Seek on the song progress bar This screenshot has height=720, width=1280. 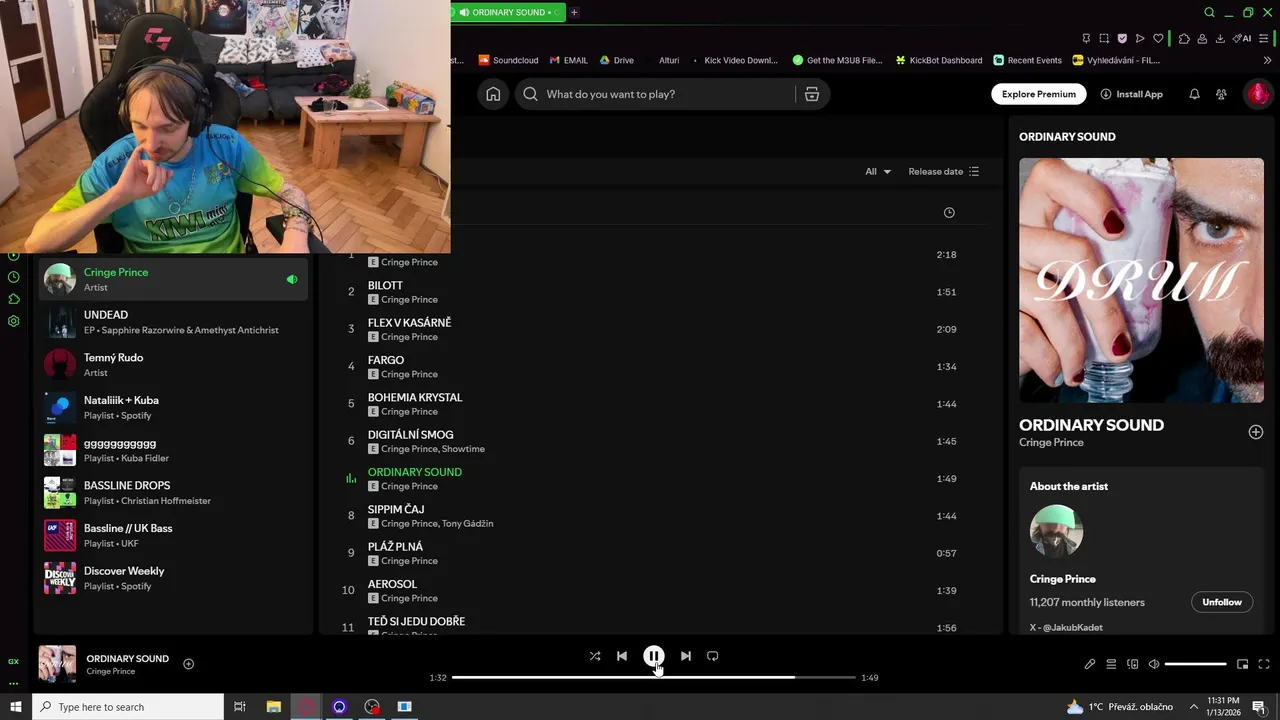[x=654, y=677]
